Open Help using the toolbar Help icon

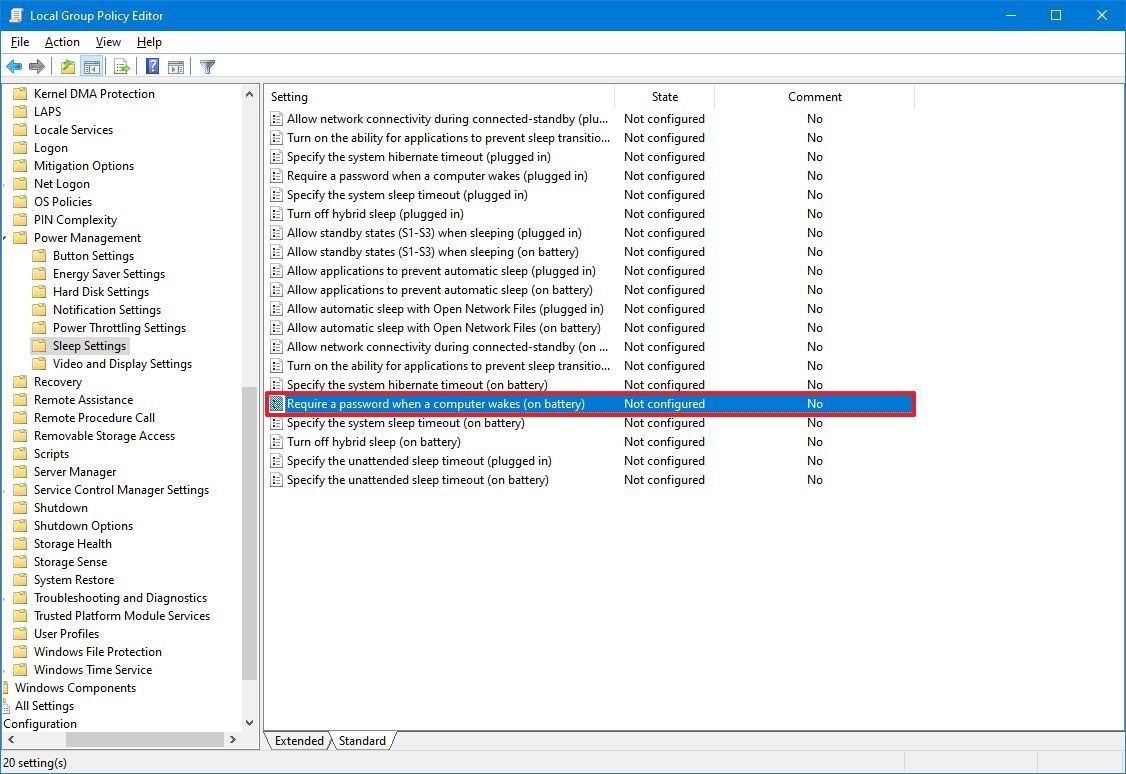coord(151,66)
